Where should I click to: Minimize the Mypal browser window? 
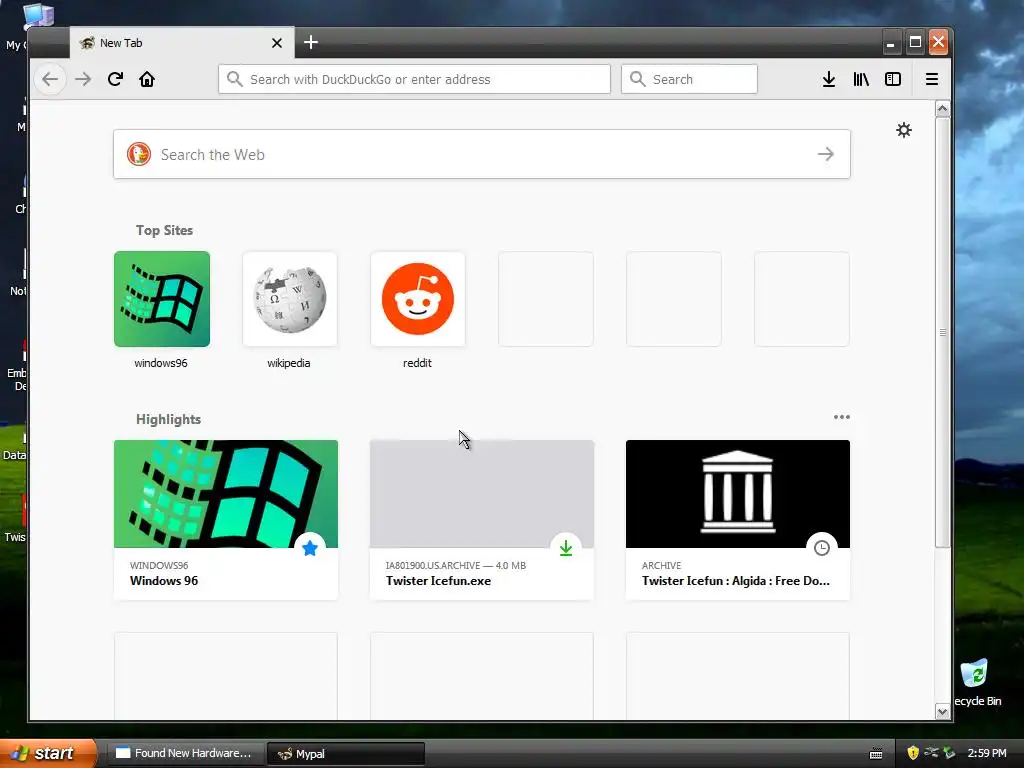pos(890,42)
